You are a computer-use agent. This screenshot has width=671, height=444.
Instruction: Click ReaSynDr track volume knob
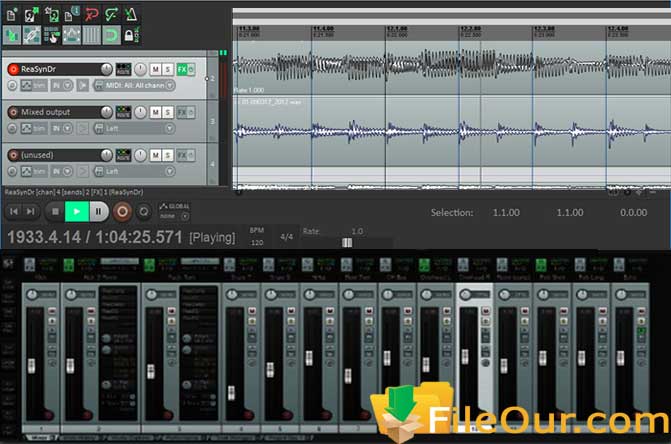tap(106, 69)
